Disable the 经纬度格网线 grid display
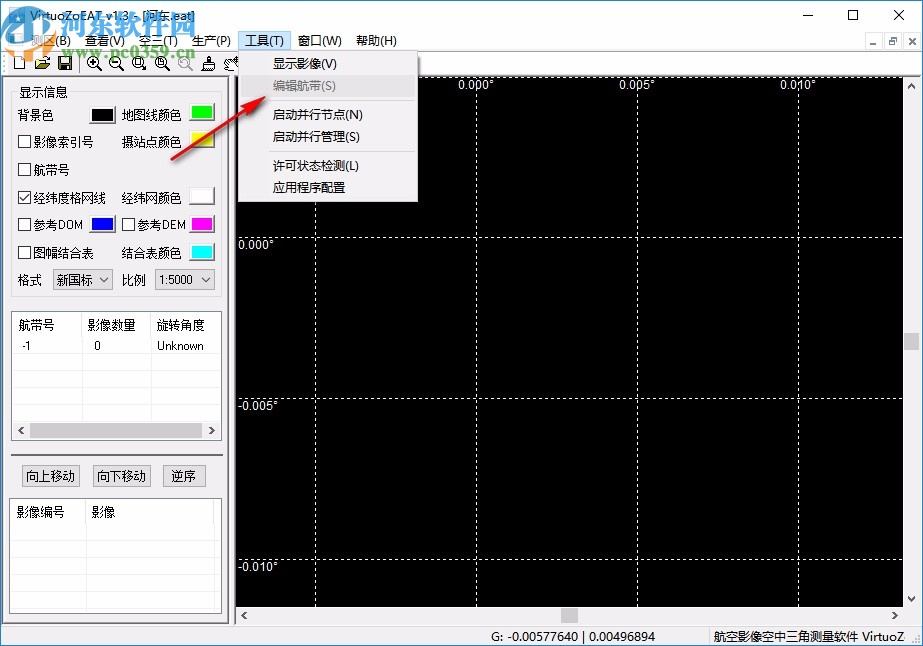This screenshot has height=646, width=923. click(x=23, y=197)
